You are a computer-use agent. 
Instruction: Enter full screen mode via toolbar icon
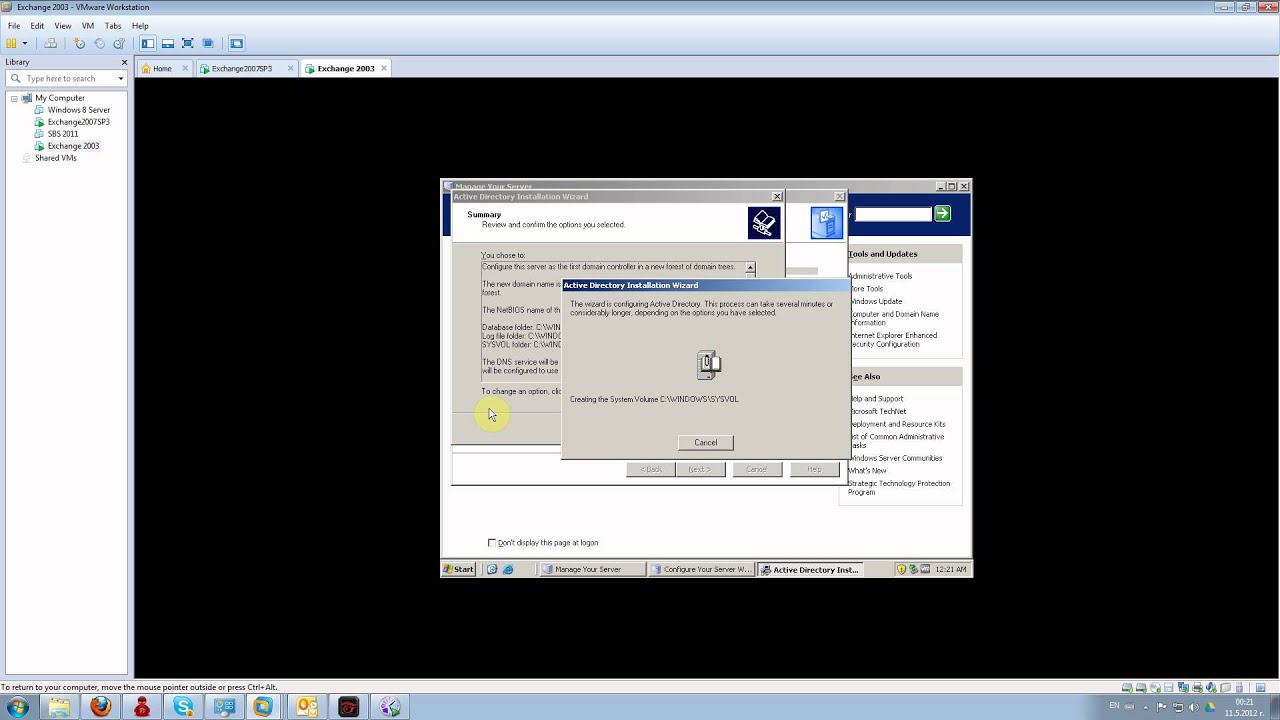(x=187, y=43)
